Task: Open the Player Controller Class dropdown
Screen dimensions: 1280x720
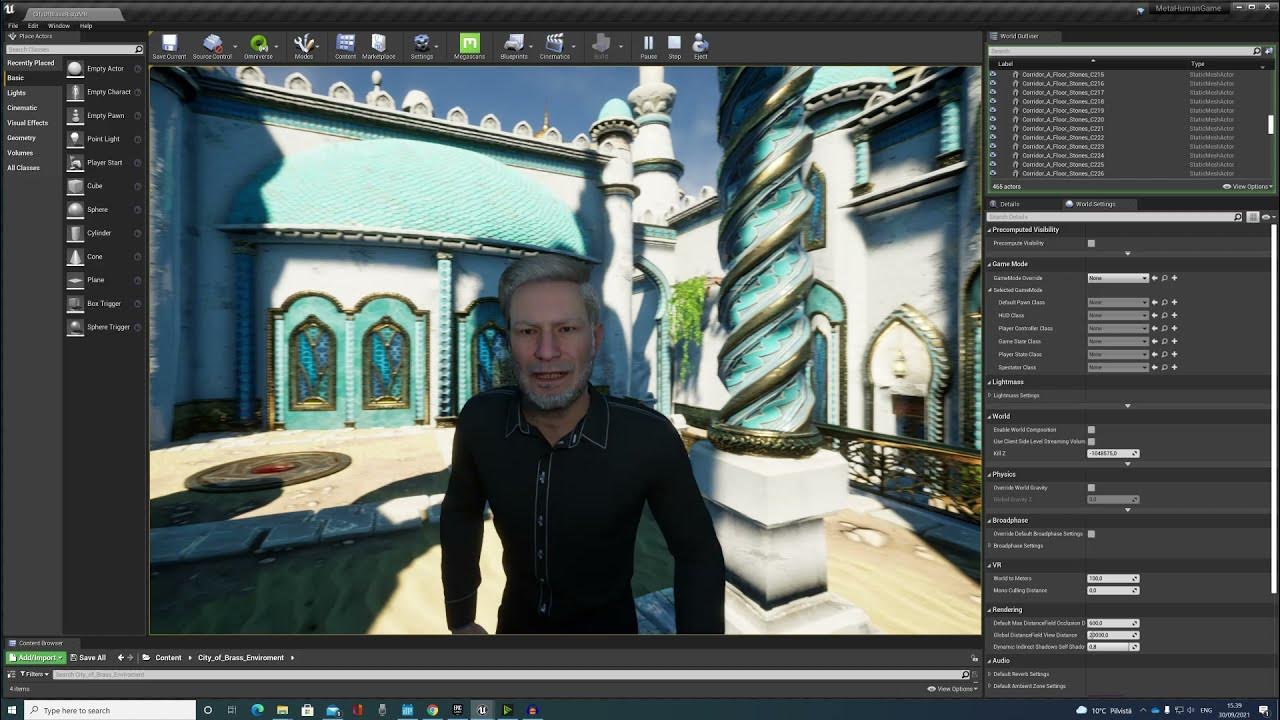Action: [1118, 328]
